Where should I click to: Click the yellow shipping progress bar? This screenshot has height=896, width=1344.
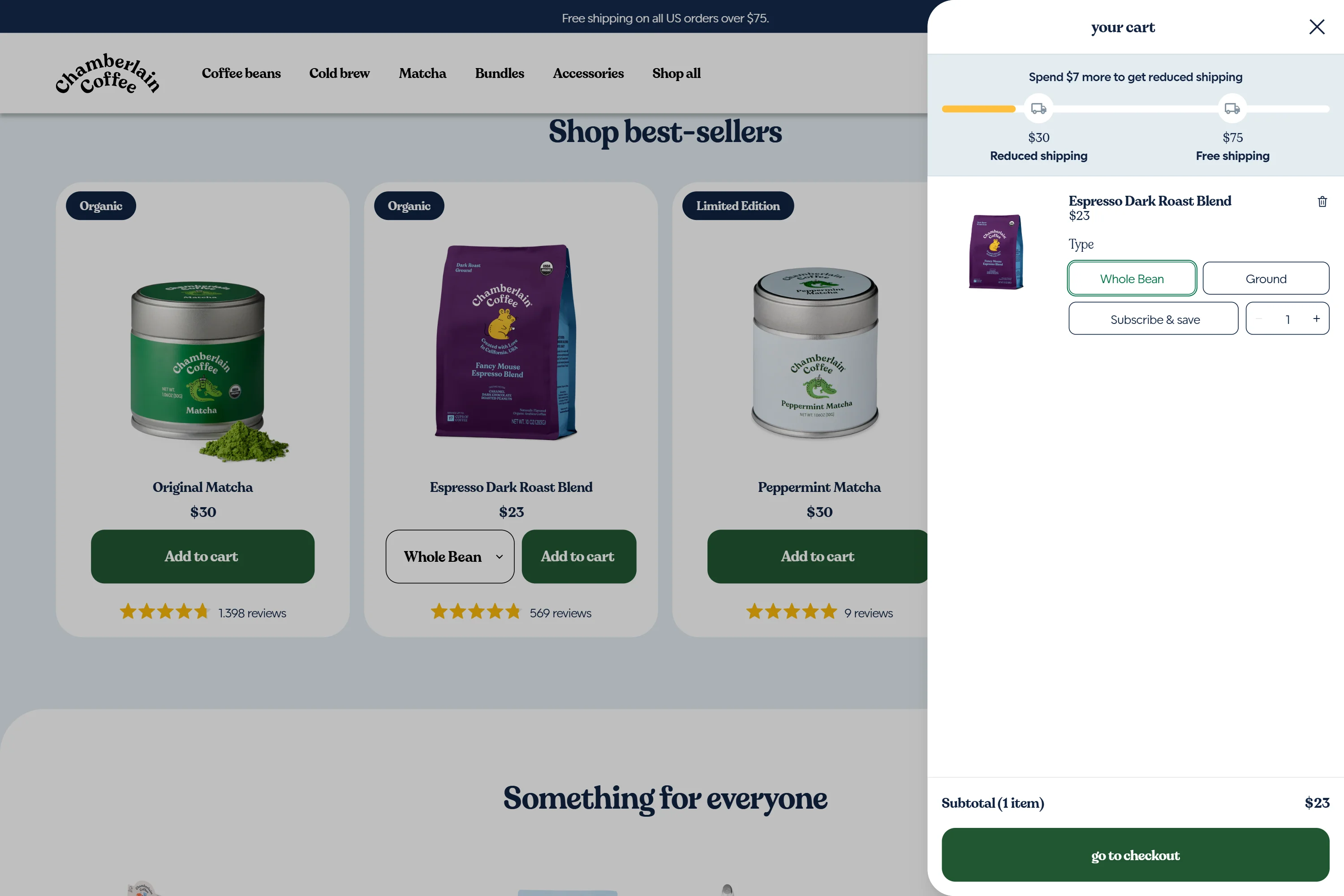[x=978, y=109]
